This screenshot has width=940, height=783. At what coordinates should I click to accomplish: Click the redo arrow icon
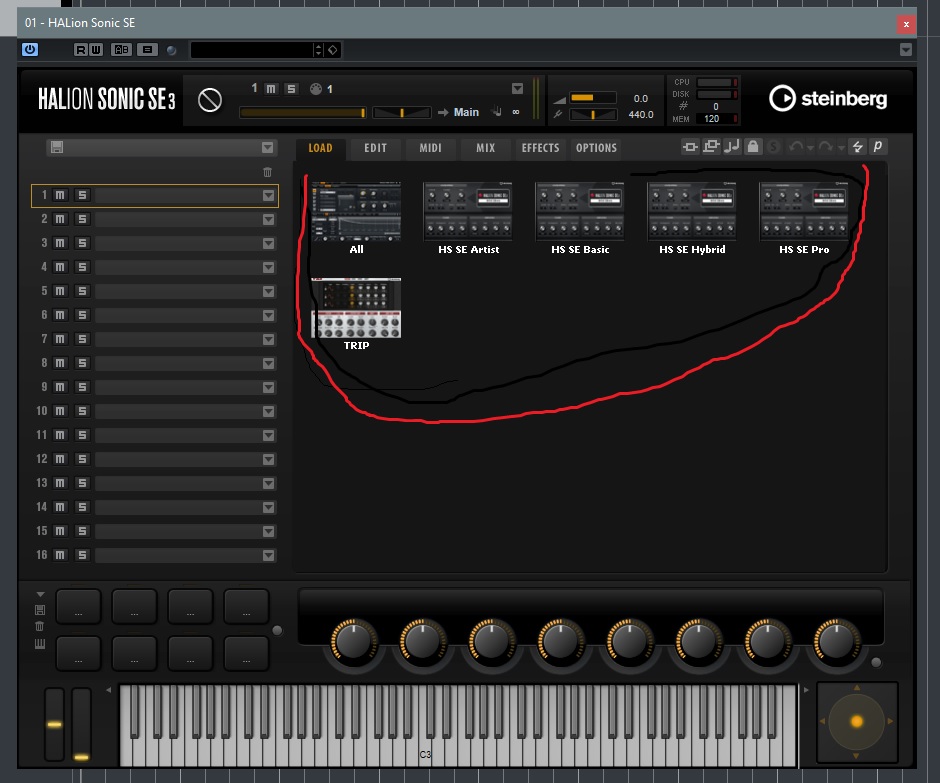pyautogui.click(x=825, y=147)
